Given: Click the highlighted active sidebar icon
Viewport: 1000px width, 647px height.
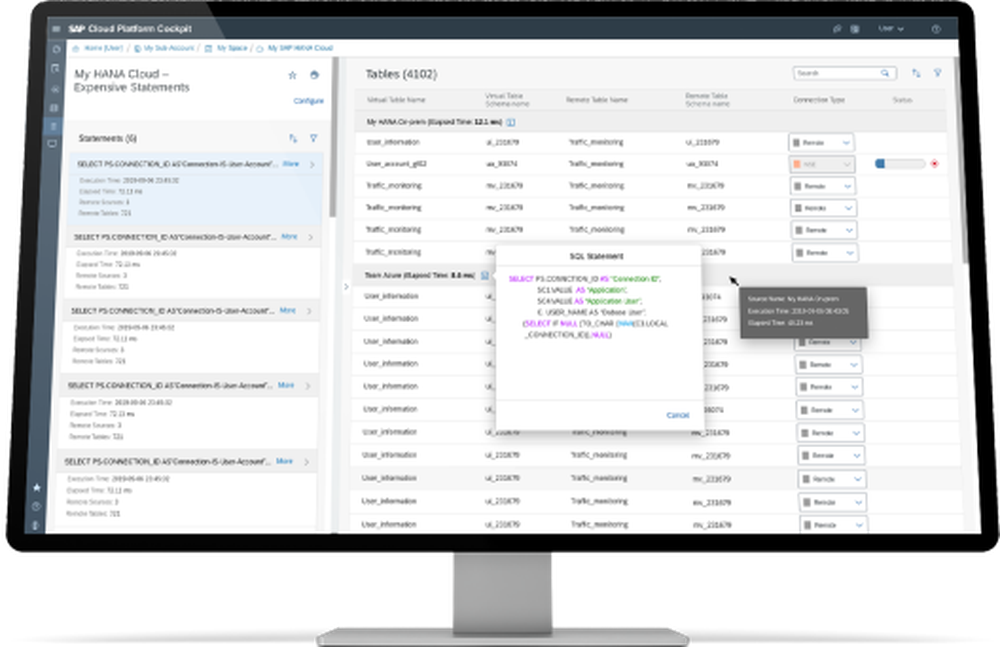Looking at the screenshot, I should pos(53,126).
